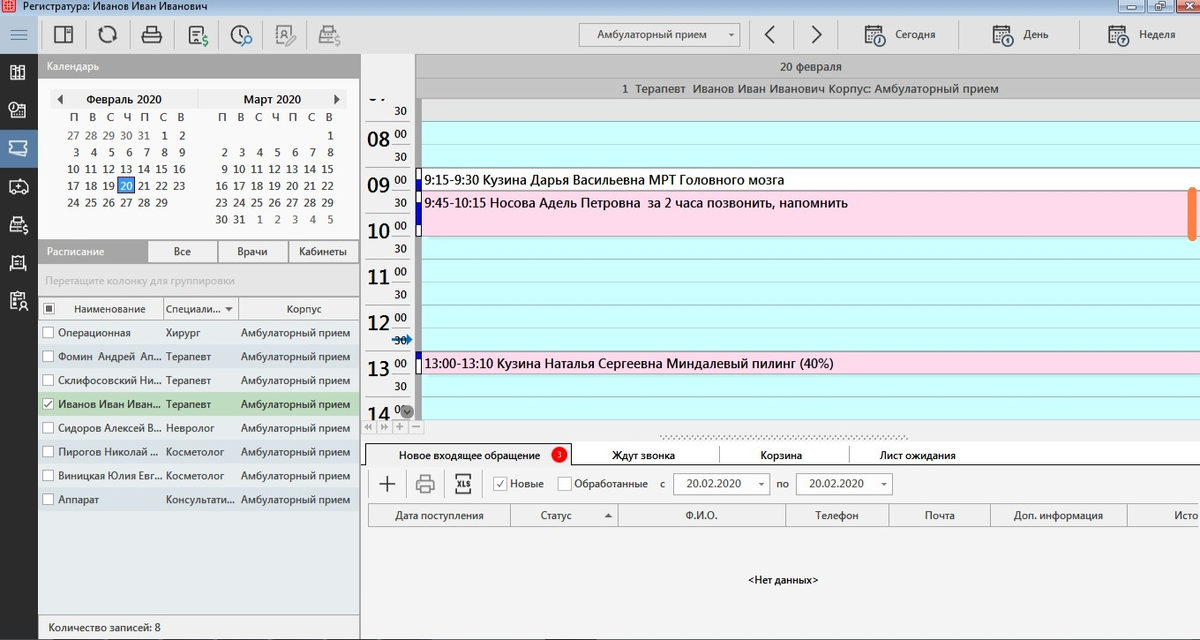Check the Операционная row checkbox
This screenshot has height=640, width=1200.
[x=48, y=333]
